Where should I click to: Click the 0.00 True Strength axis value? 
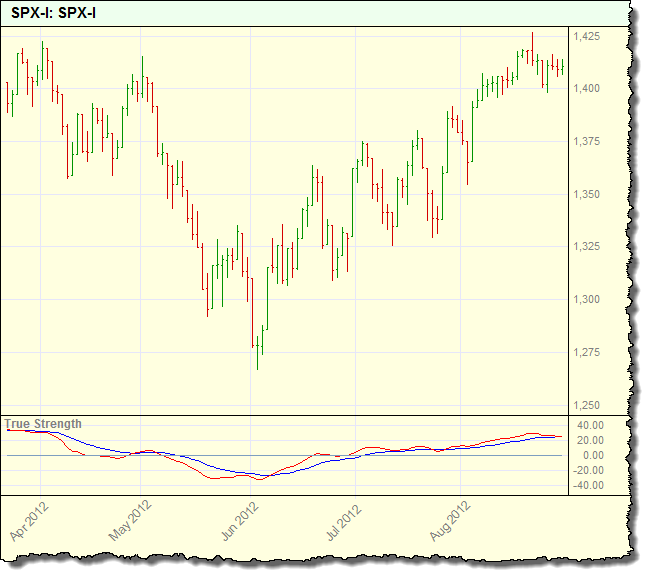(594, 455)
